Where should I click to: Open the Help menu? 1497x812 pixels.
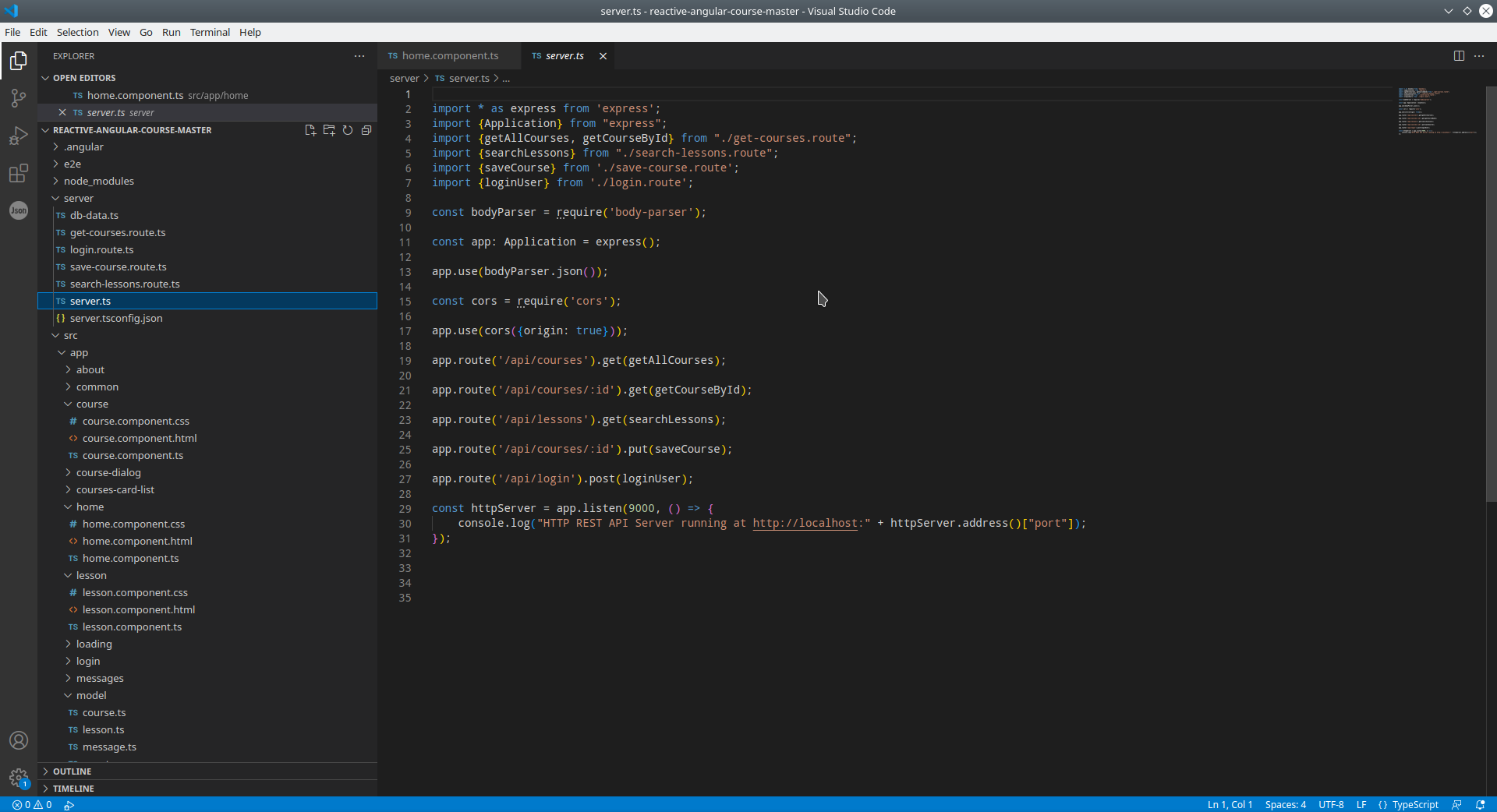[250, 32]
